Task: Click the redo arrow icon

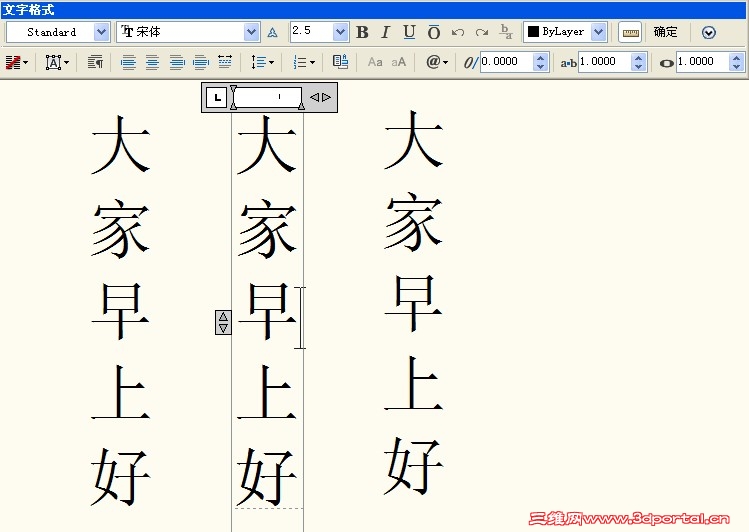Action: (x=482, y=32)
